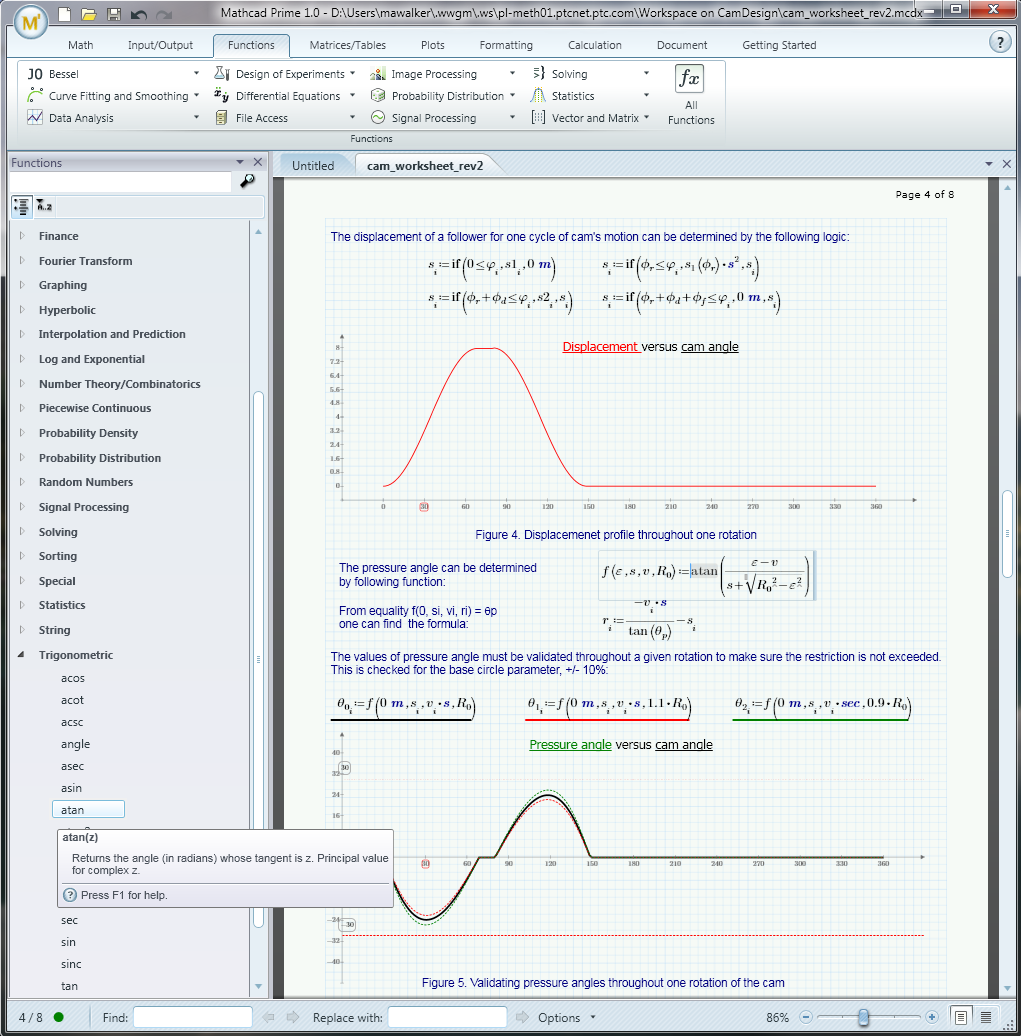The width and height of the screenshot is (1021, 1036).
Task: Open the All Functions button
Action: pyautogui.click(x=691, y=96)
